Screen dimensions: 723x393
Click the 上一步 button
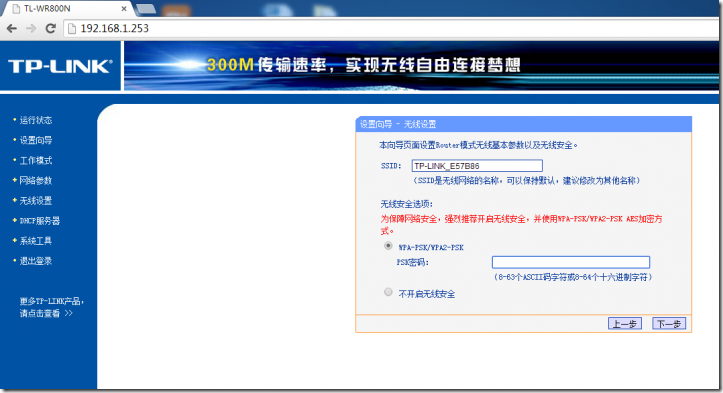click(625, 324)
